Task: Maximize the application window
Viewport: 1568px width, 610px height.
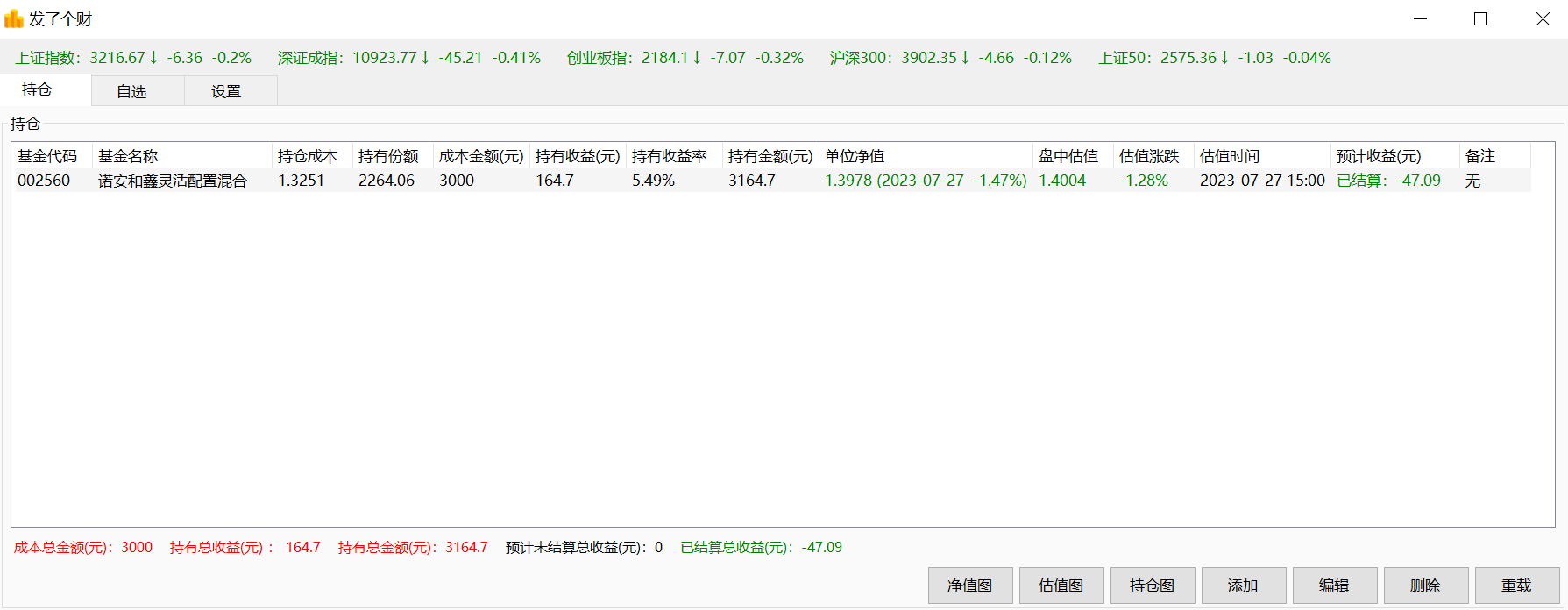Action: click(1481, 19)
